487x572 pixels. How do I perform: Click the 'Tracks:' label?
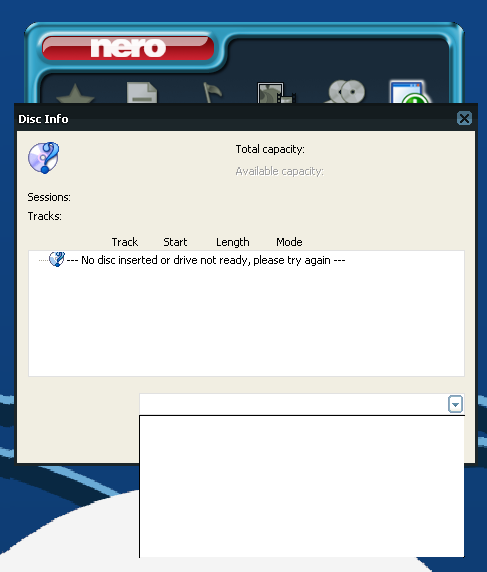tap(45, 216)
